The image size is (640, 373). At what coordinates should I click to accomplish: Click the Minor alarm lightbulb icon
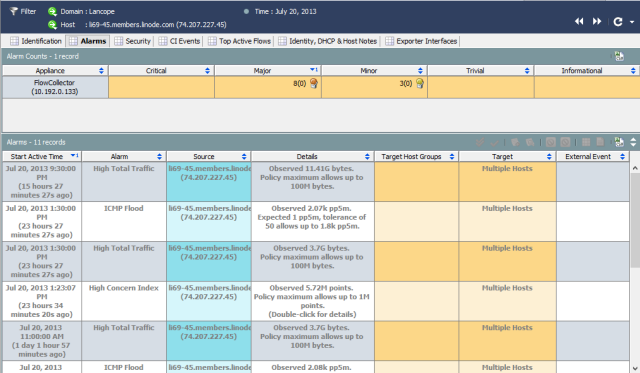tap(420, 83)
